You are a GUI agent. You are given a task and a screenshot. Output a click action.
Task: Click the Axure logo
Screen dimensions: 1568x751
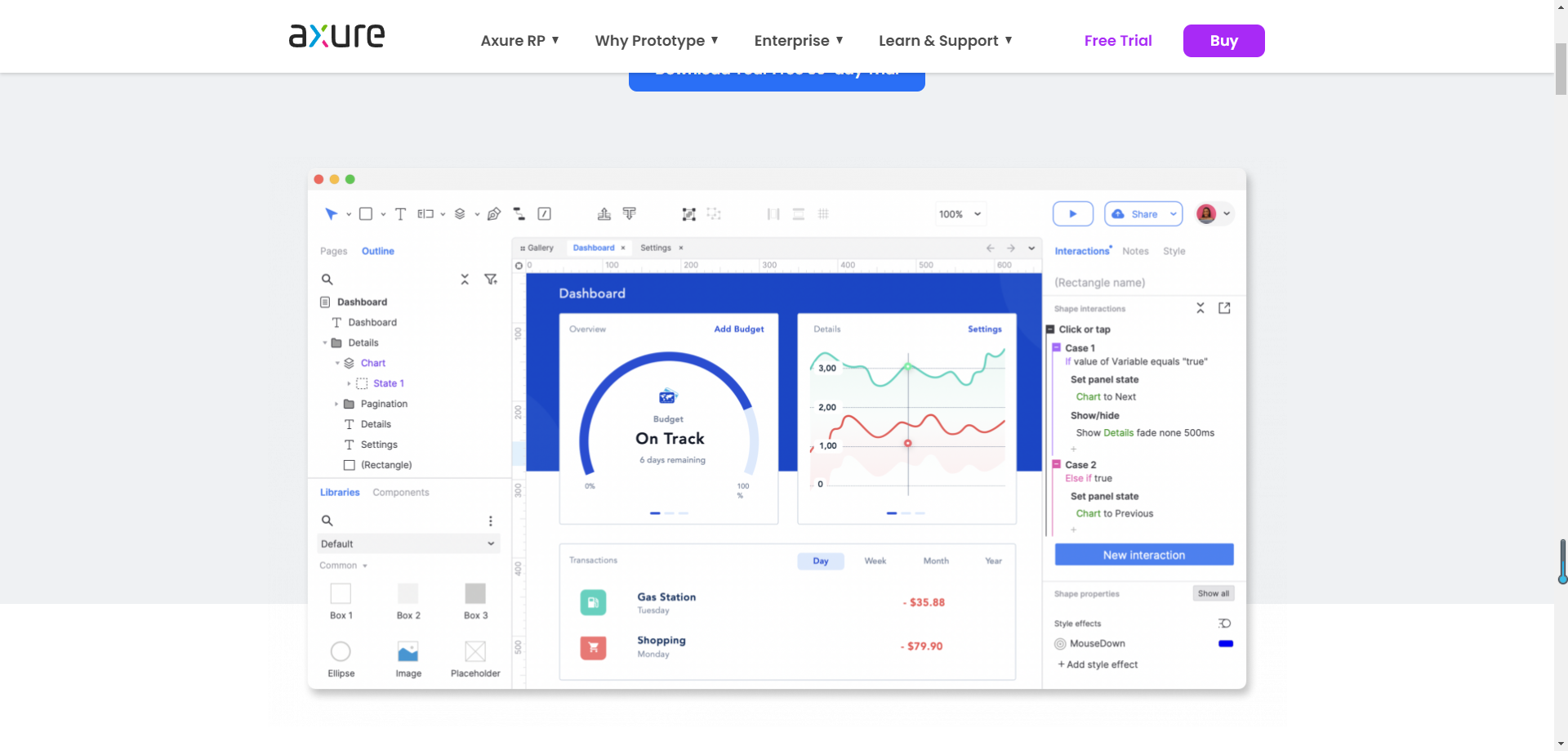(336, 35)
